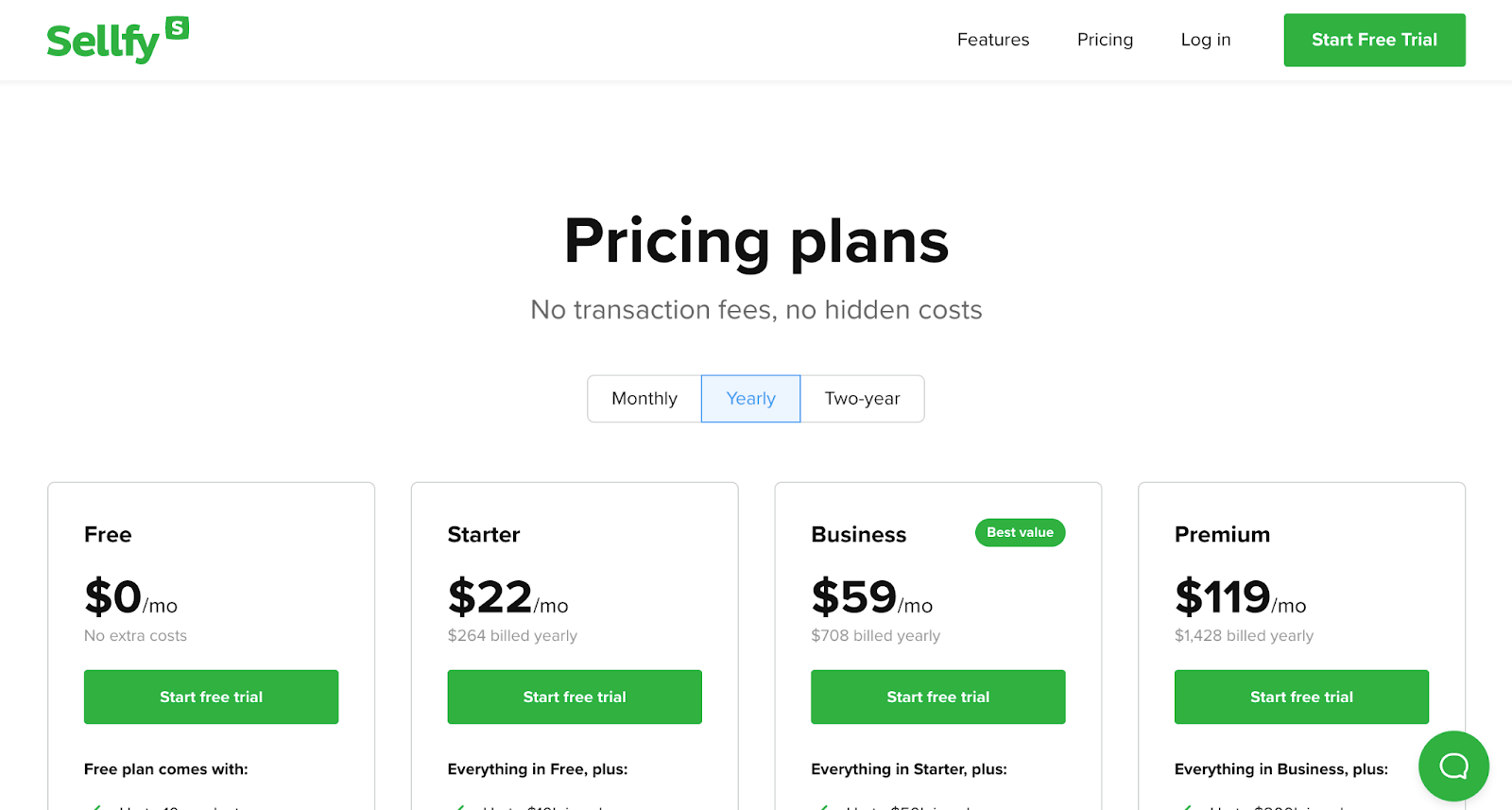Open the chat support bubble

pyautogui.click(x=1453, y=766)
